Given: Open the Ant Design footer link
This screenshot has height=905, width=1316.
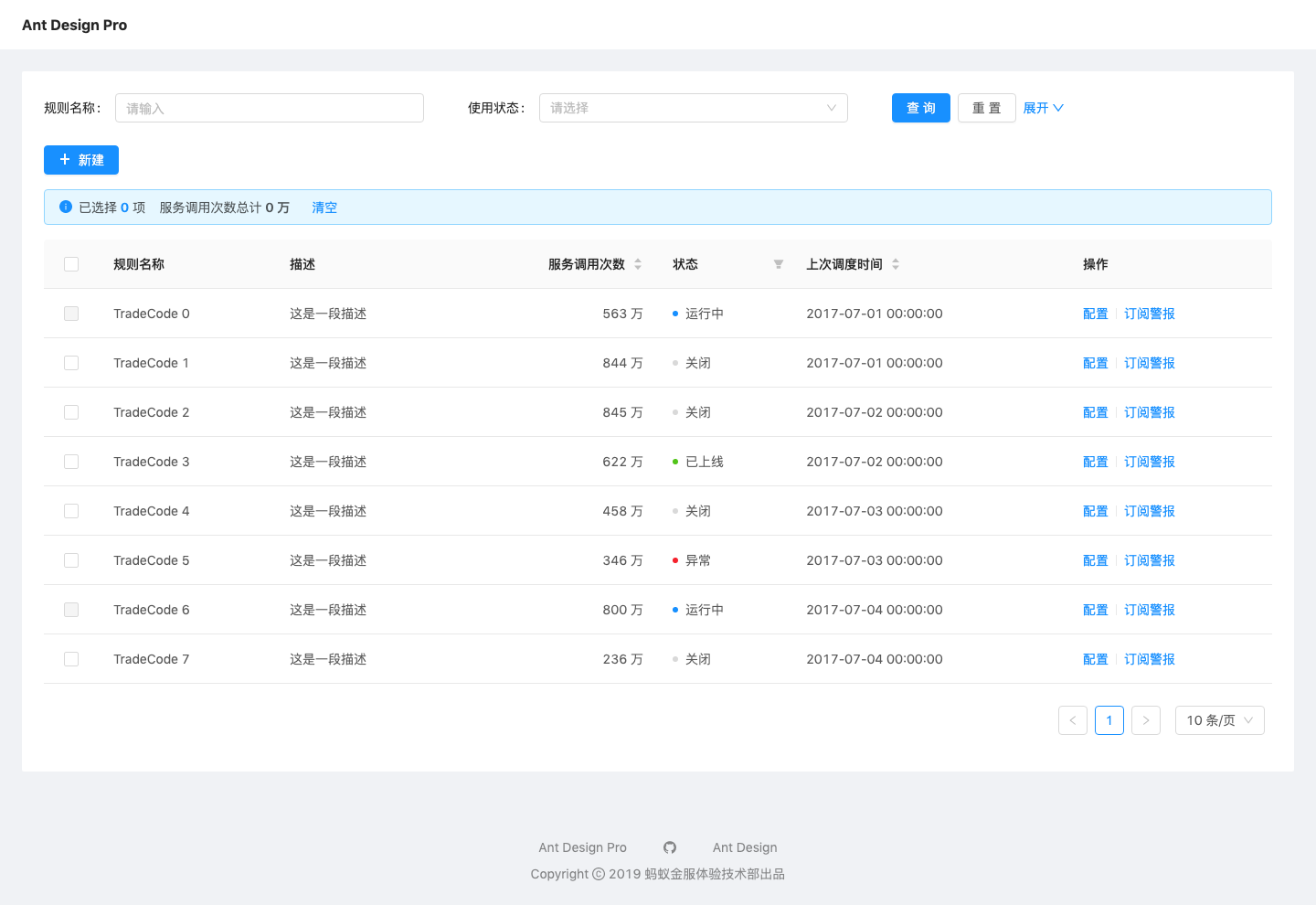Looking at the screenshot, I should pyautogui.click(x=745, y=847).
